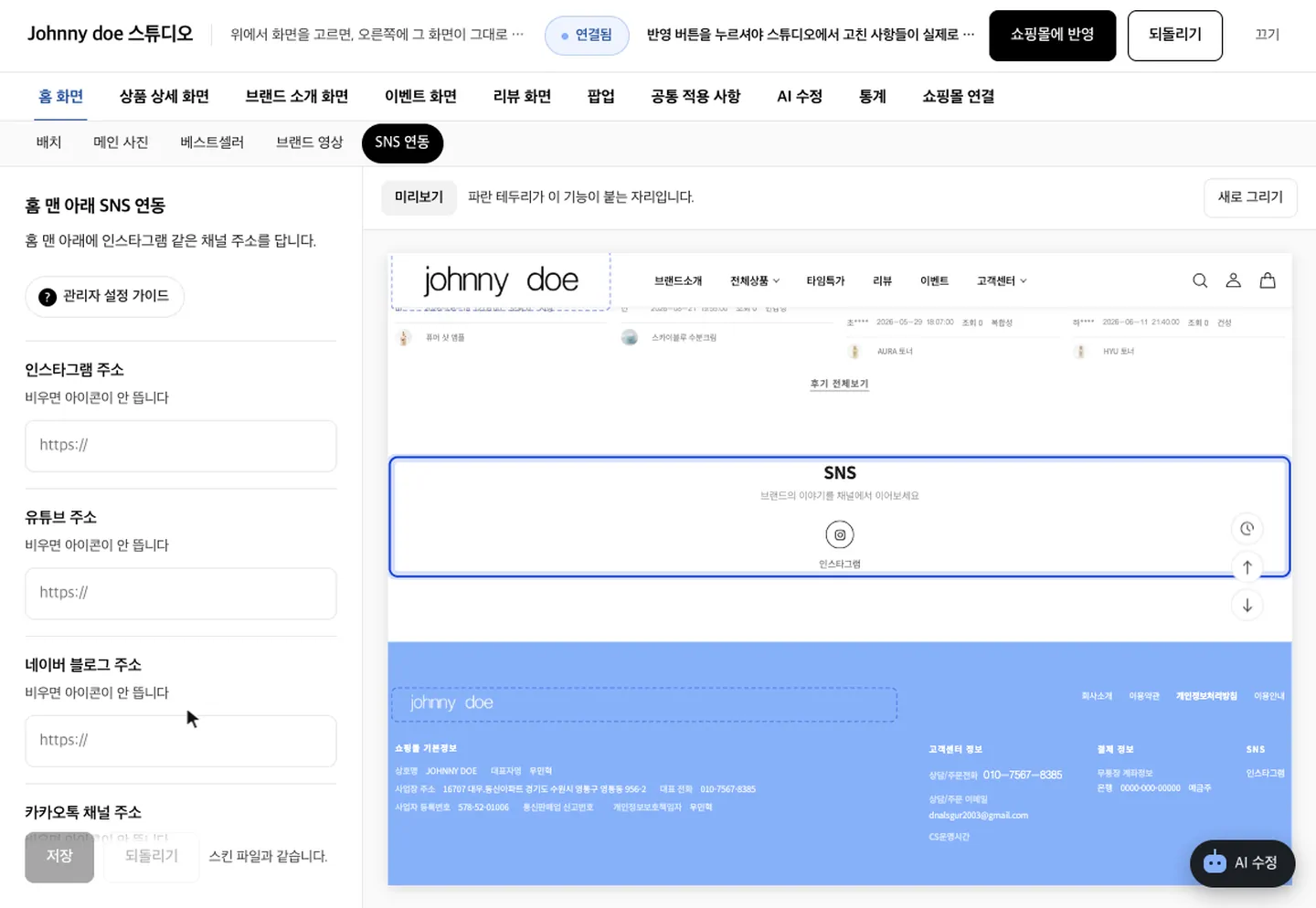
Task: Click the user account icon in preview
Action: [1233, 280]
